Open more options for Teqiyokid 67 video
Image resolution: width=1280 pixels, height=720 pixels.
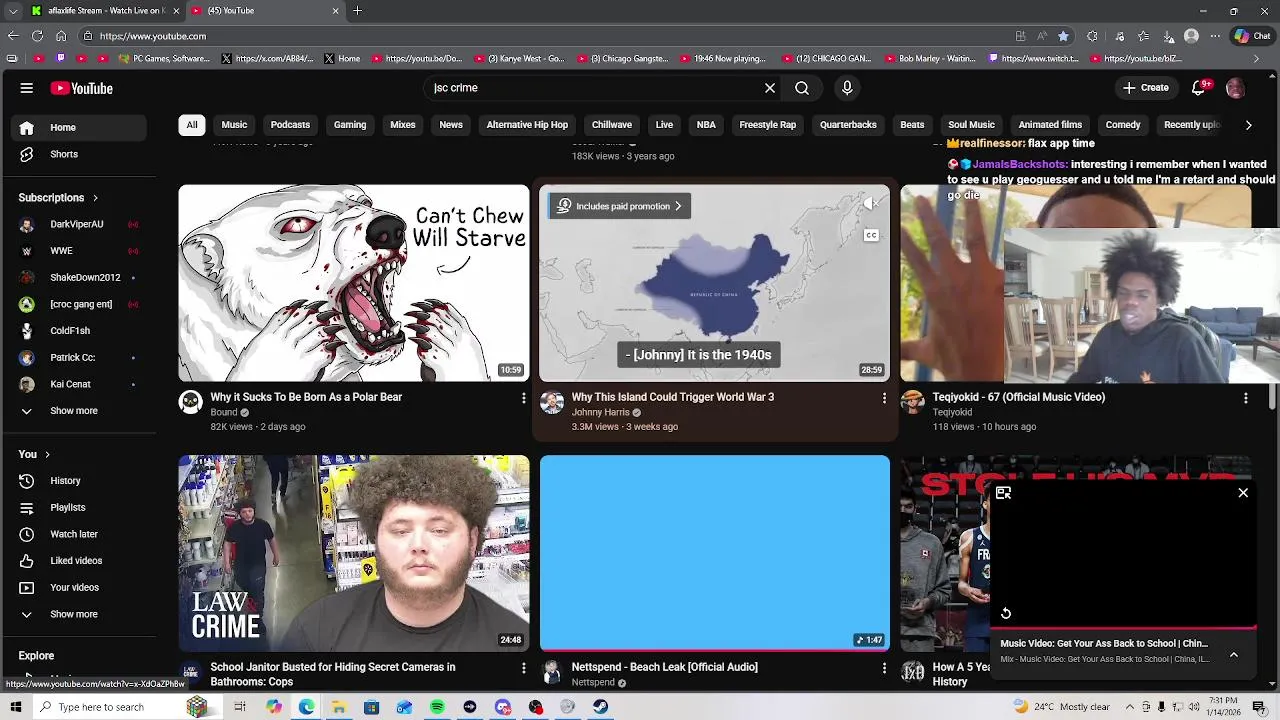click(x=1245, y=398)
